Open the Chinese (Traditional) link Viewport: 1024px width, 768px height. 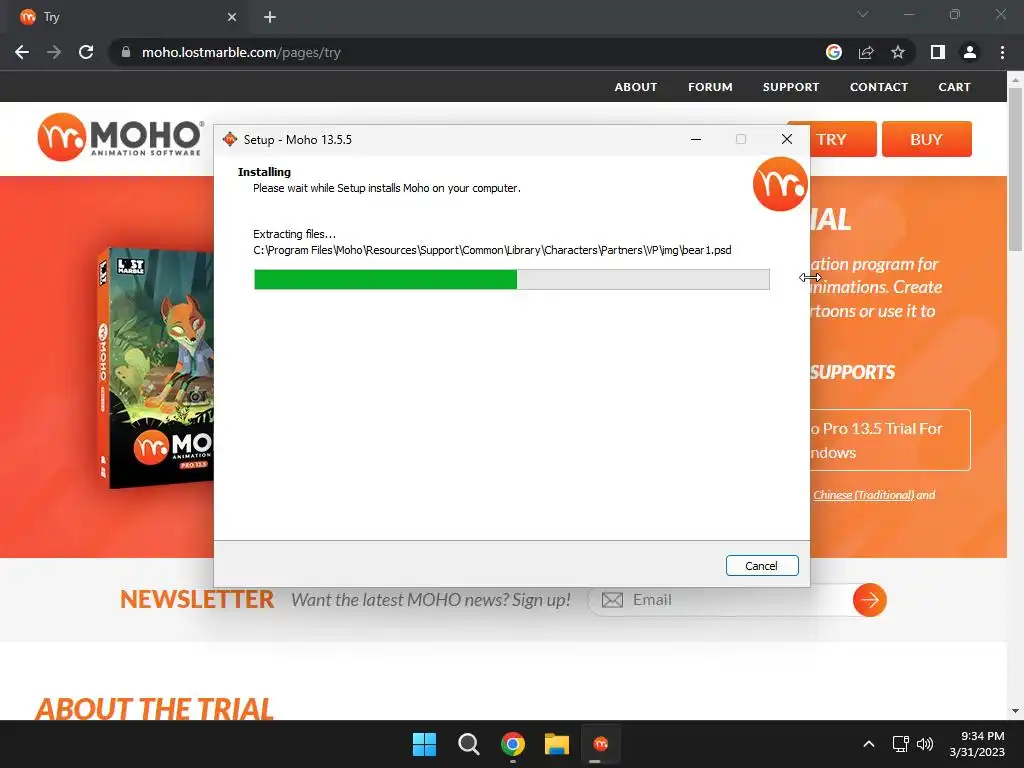click(x=863, y=495)
